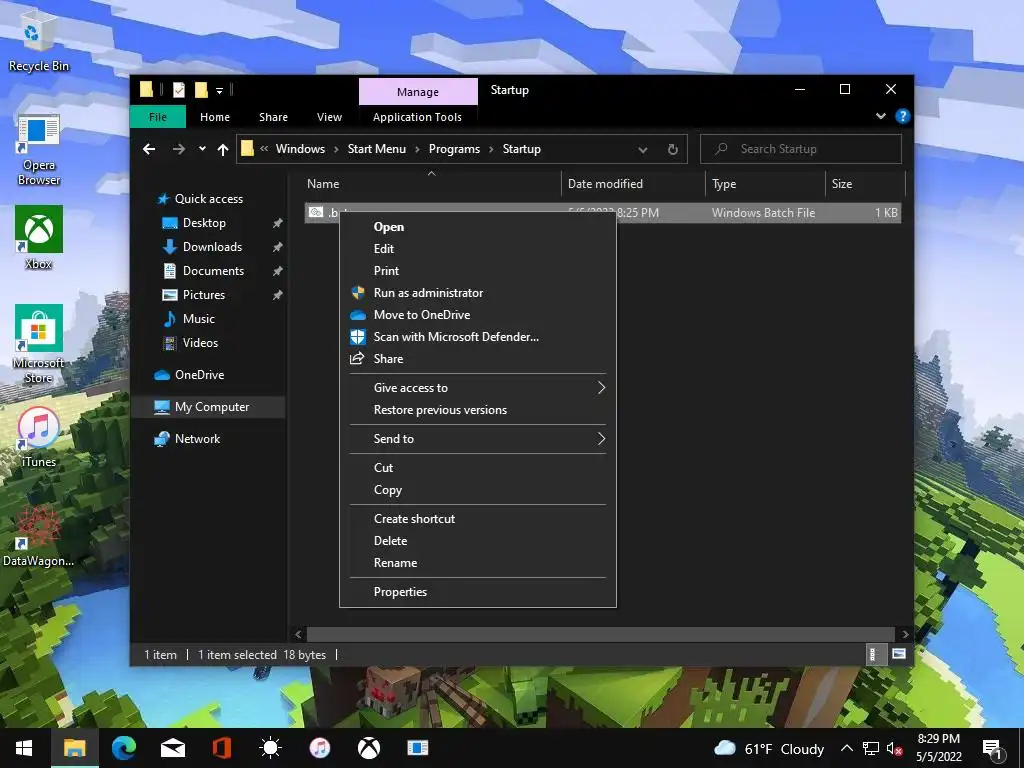Click Properties icon in quick access toolbar
The height and width of the screenshot is (768, 1024).
[178, 90]
